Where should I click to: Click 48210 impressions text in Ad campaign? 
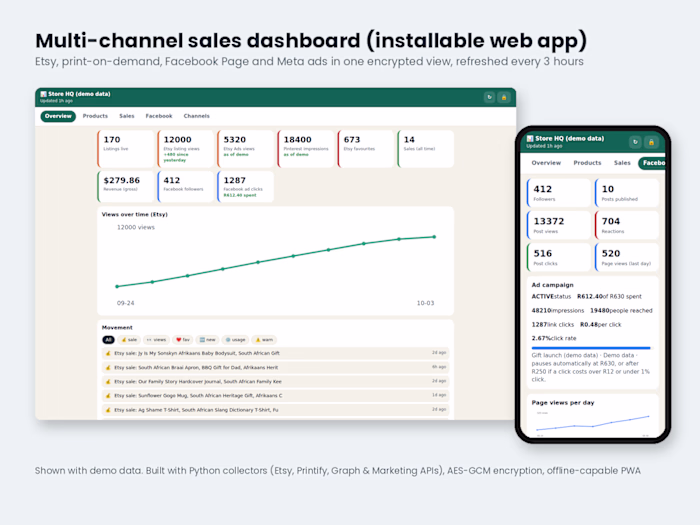(558, 310)
